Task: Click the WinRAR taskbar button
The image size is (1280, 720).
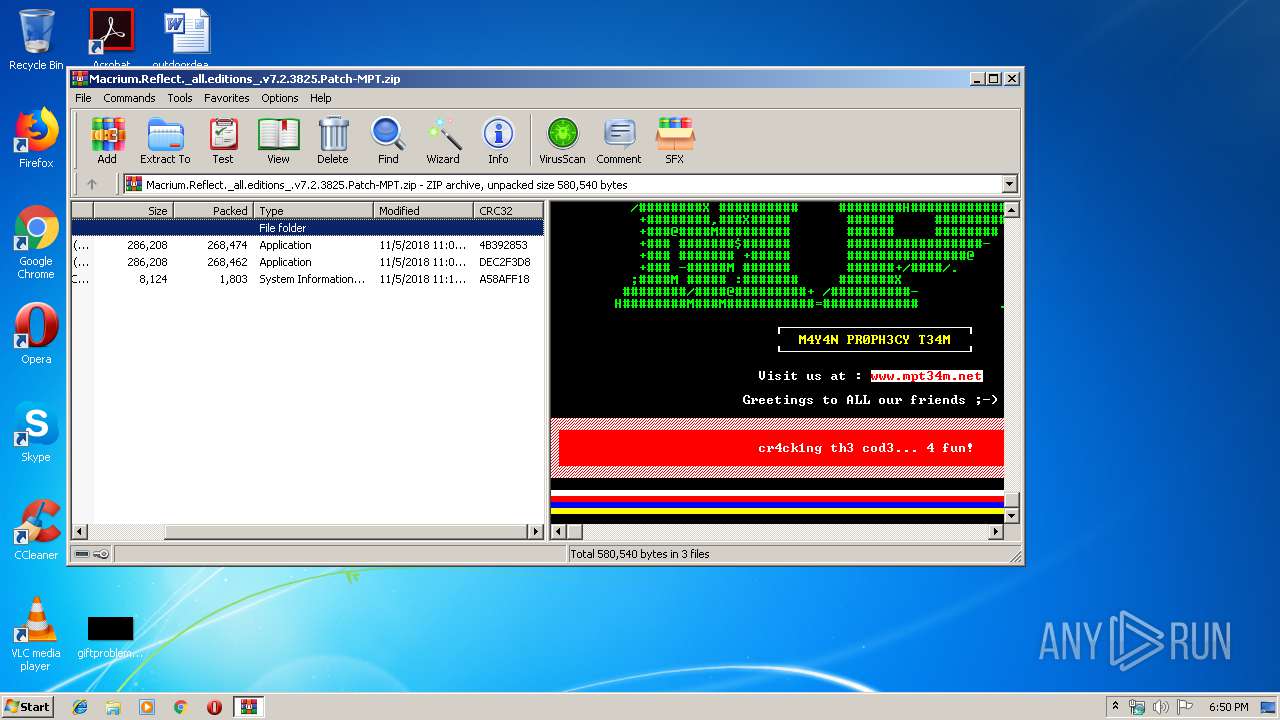Action: [x=248, y=707]
